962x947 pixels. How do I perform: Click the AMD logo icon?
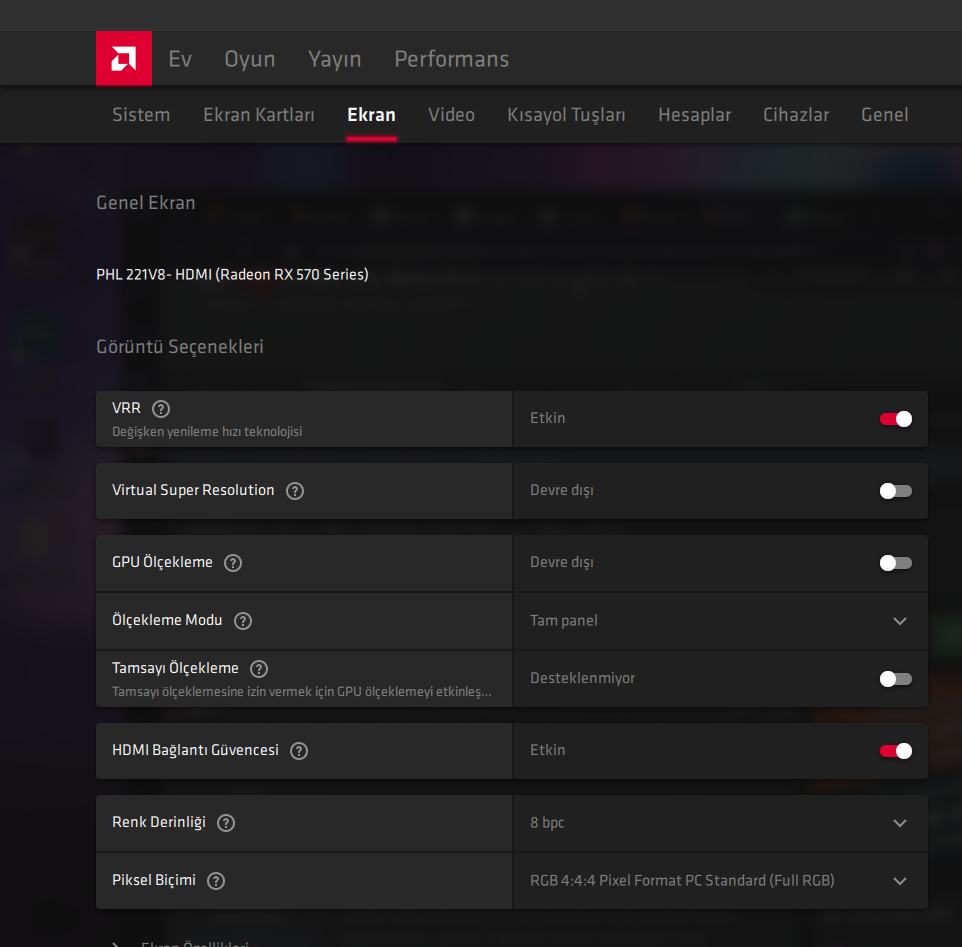tap(124, 59)
